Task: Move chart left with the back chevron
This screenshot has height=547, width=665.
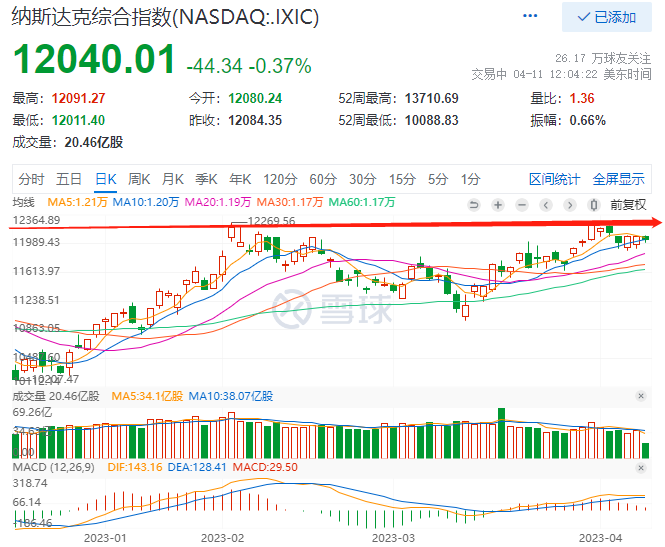Action: [546, 205]
